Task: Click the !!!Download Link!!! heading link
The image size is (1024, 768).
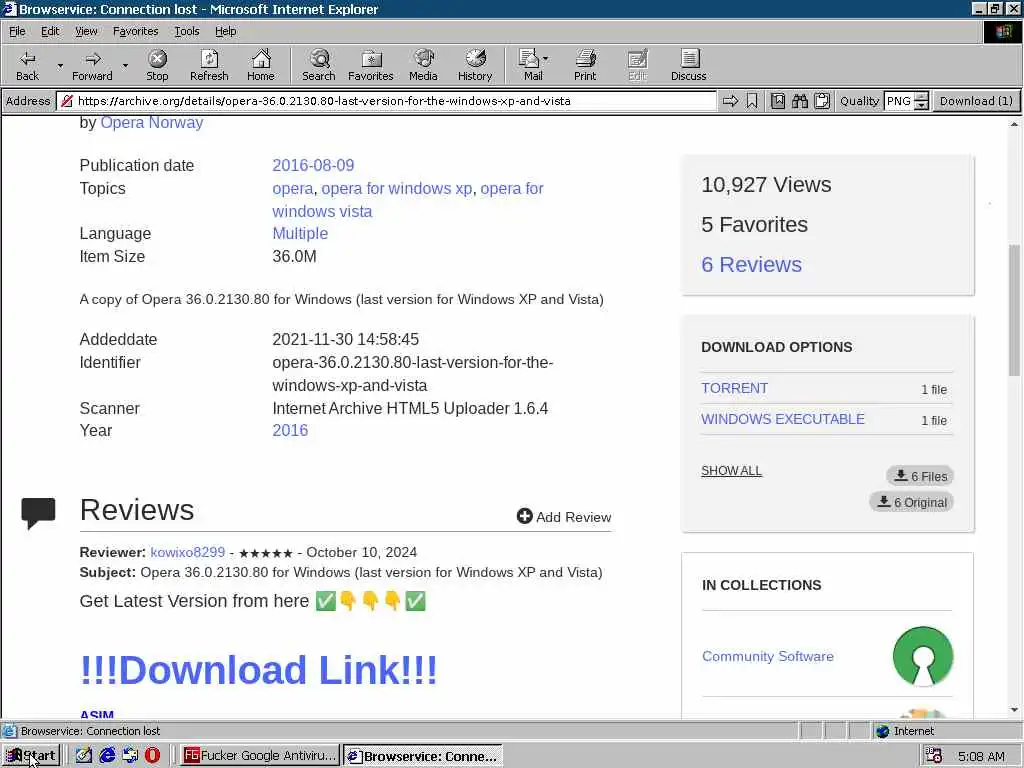Action: [258, 670]
